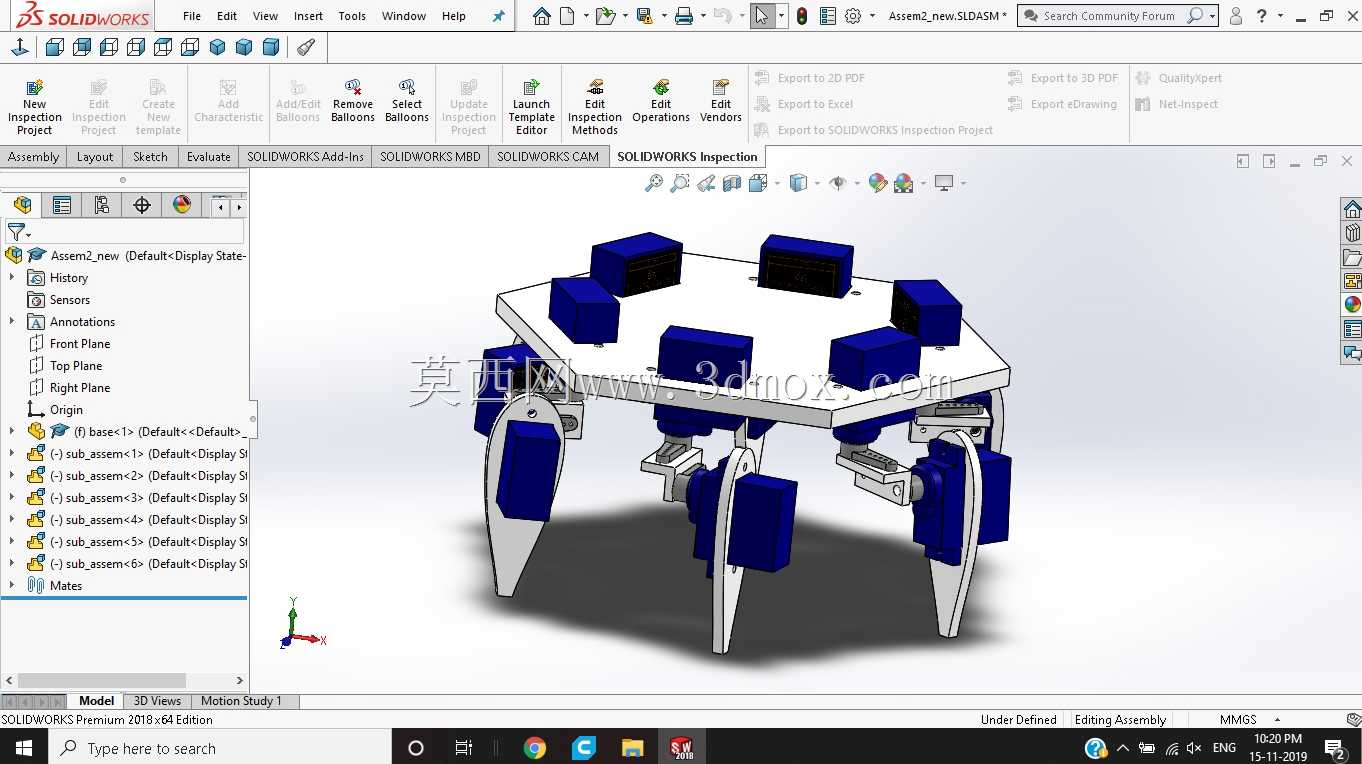1362x764 pixels.
Task: Open Windows Start menu
Action: (23, 747)
